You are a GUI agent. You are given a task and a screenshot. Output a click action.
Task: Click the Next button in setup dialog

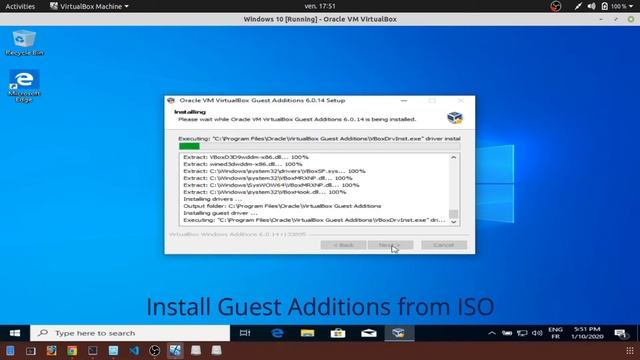(x=390, y=245)
